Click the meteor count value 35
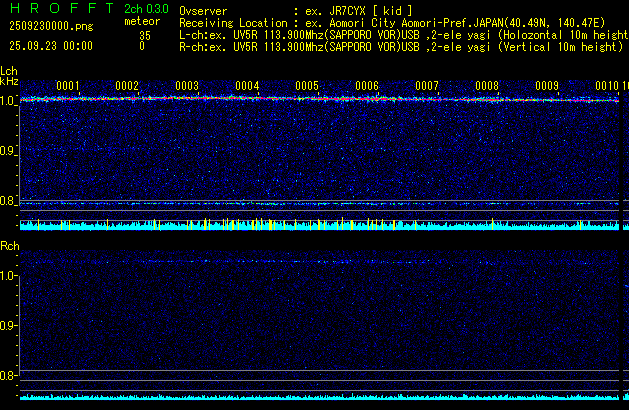Screen dimensions: 629x410 point(145,34)
